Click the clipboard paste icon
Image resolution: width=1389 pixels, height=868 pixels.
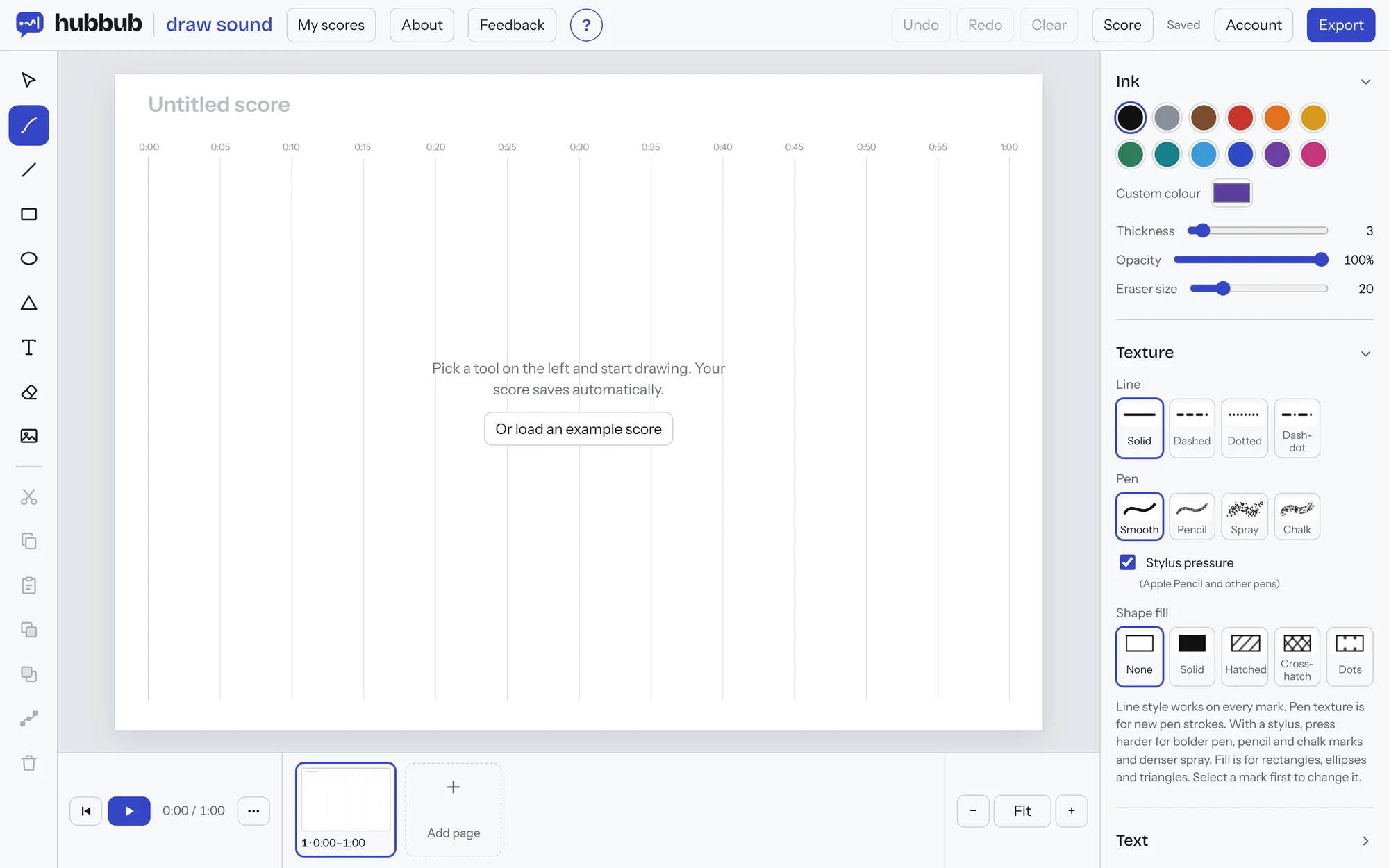(x=28, y=585)
